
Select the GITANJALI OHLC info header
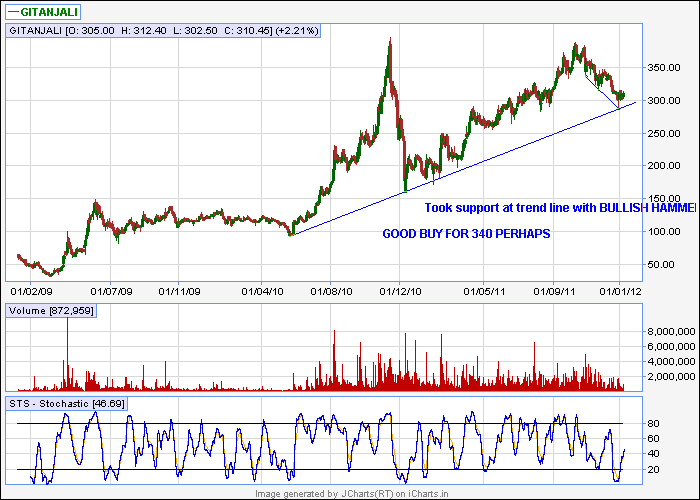point(163,30)
